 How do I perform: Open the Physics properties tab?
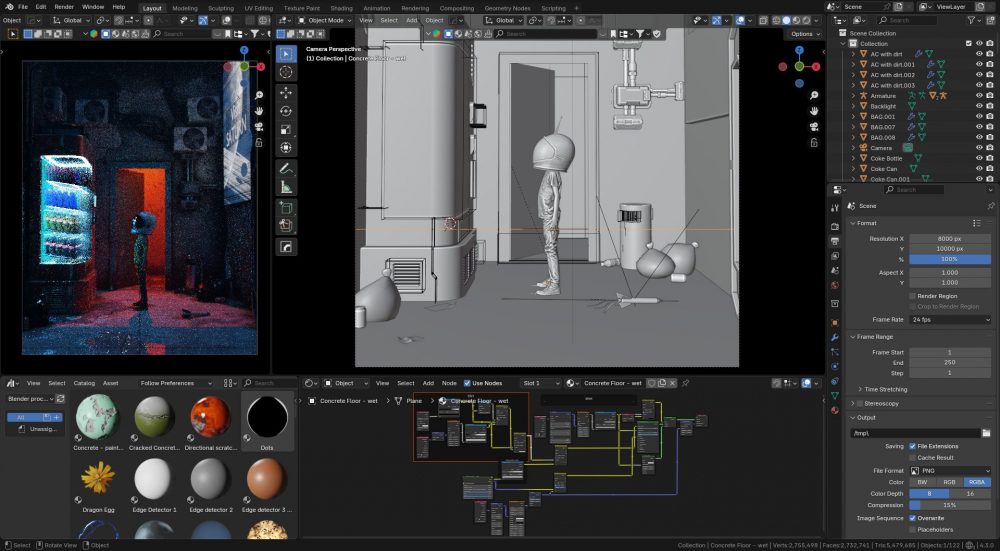[x=835, y=366]
